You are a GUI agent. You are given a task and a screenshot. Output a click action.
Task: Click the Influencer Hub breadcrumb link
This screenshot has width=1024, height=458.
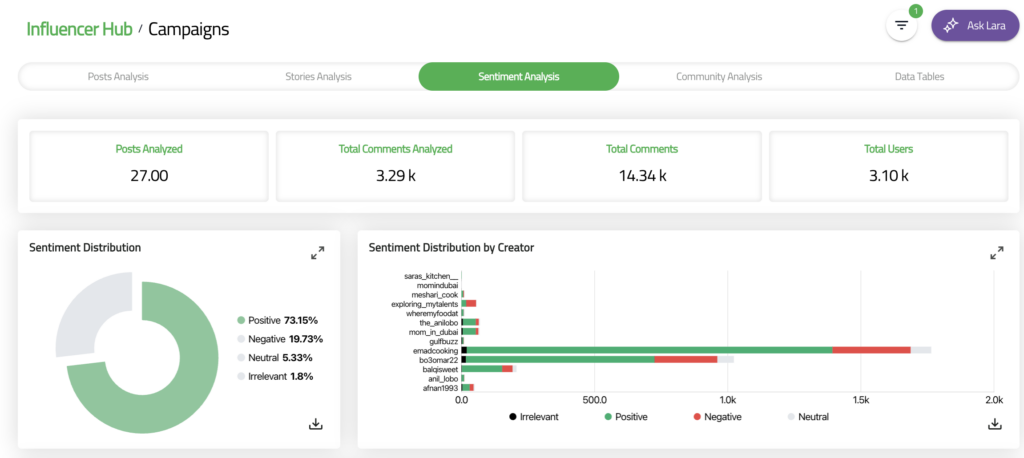tap(80, 28)
